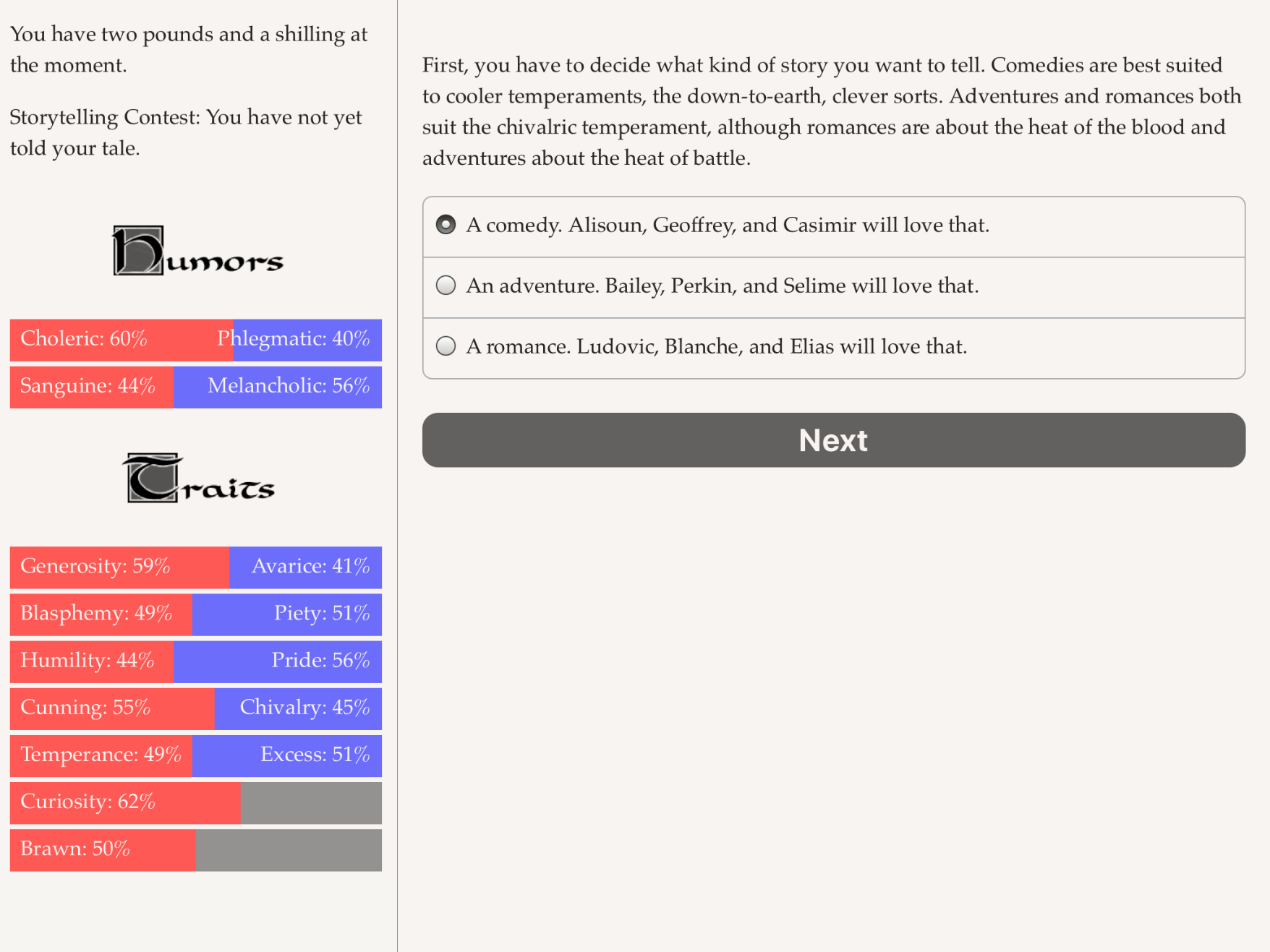The height and width of the screenshot is (952, 1270).
Task: Click the Traits heading illuminated T icon
Action: coord(152,478)
